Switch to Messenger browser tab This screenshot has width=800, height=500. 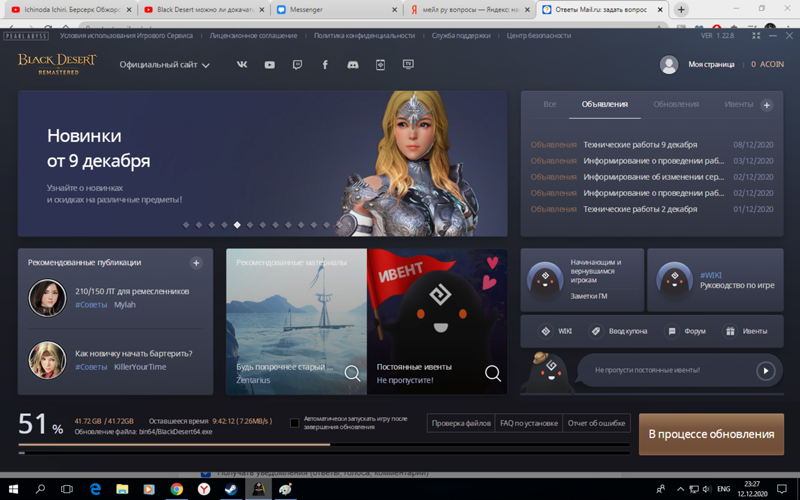337,10
